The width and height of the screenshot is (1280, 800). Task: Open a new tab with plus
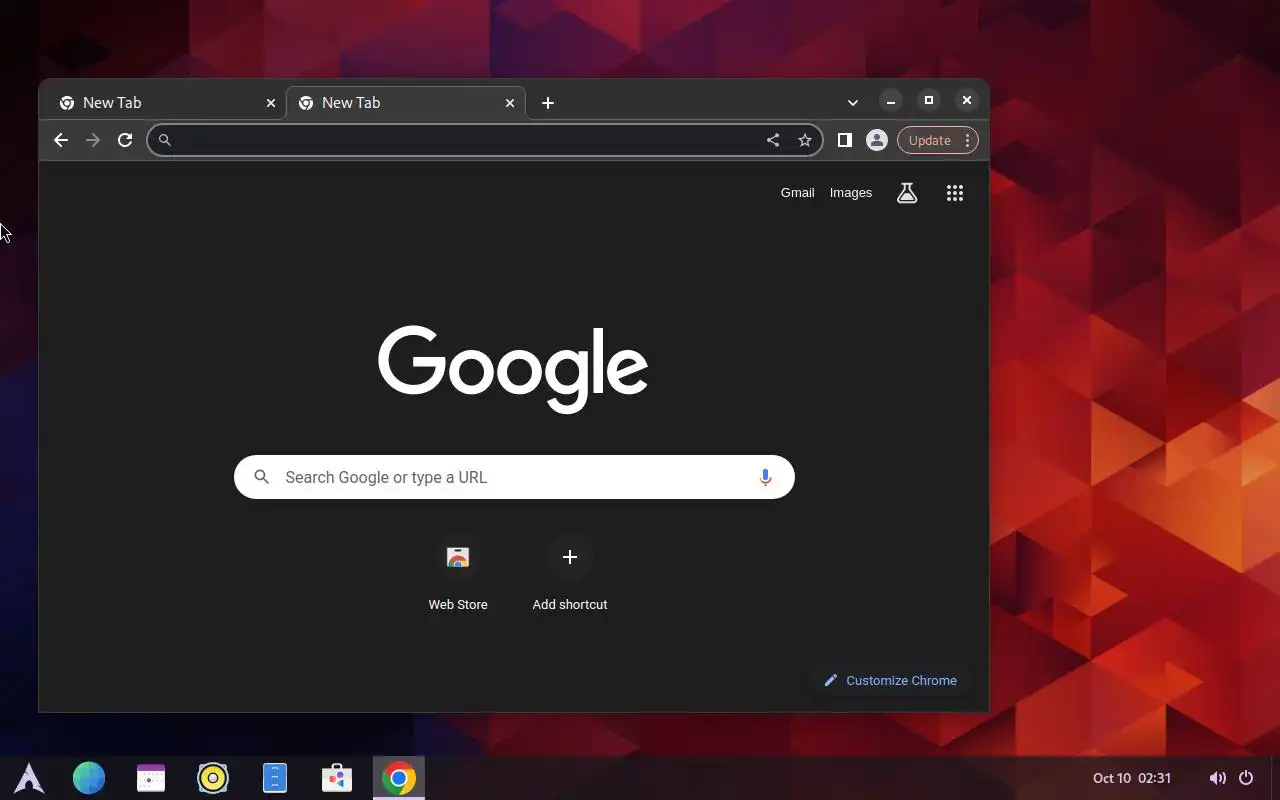point(548,103)
